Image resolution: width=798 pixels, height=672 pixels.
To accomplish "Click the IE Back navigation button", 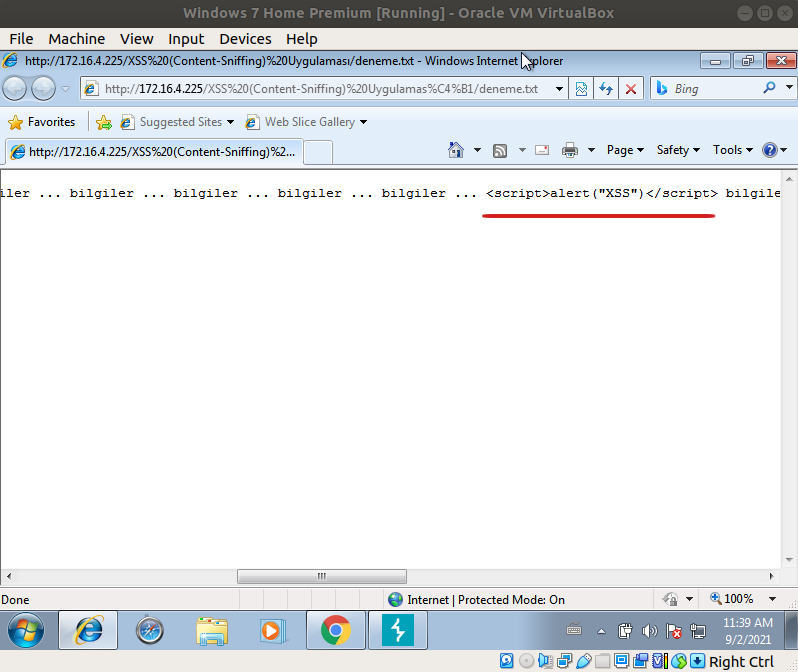I will click(x=15, y=89).
